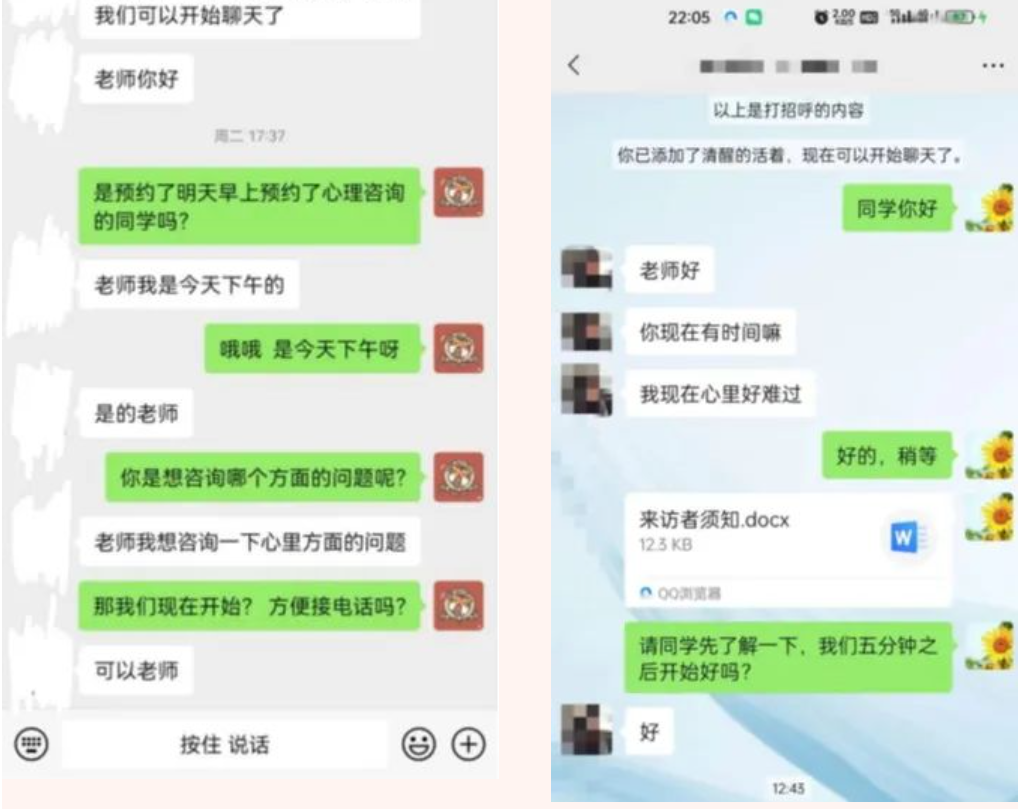Select message 那我们现在开始？方便接电话吗？

(249, 606)
